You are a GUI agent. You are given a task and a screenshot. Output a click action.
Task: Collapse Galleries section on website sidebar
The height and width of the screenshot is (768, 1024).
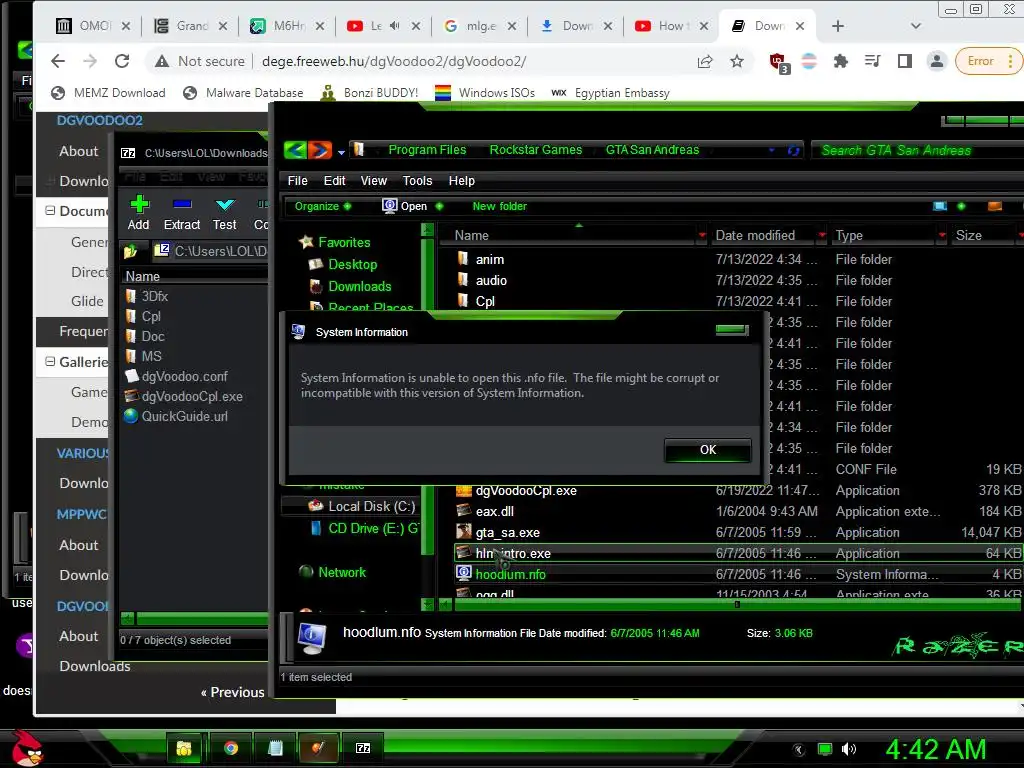50,362
